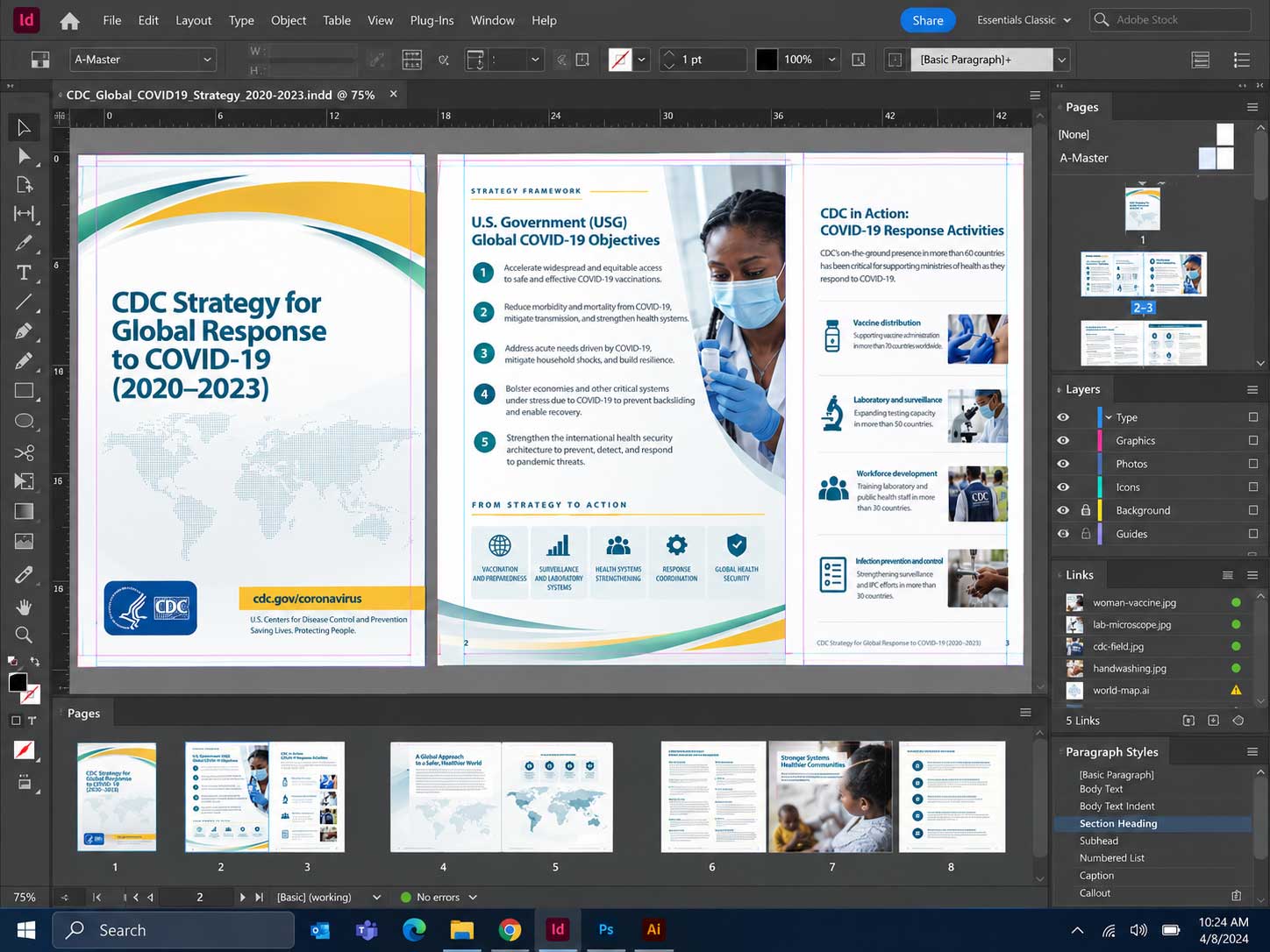This screenshot has height=952, width=1270.
Task: Open the Layers panel flyout menu
Action: 1252,389
